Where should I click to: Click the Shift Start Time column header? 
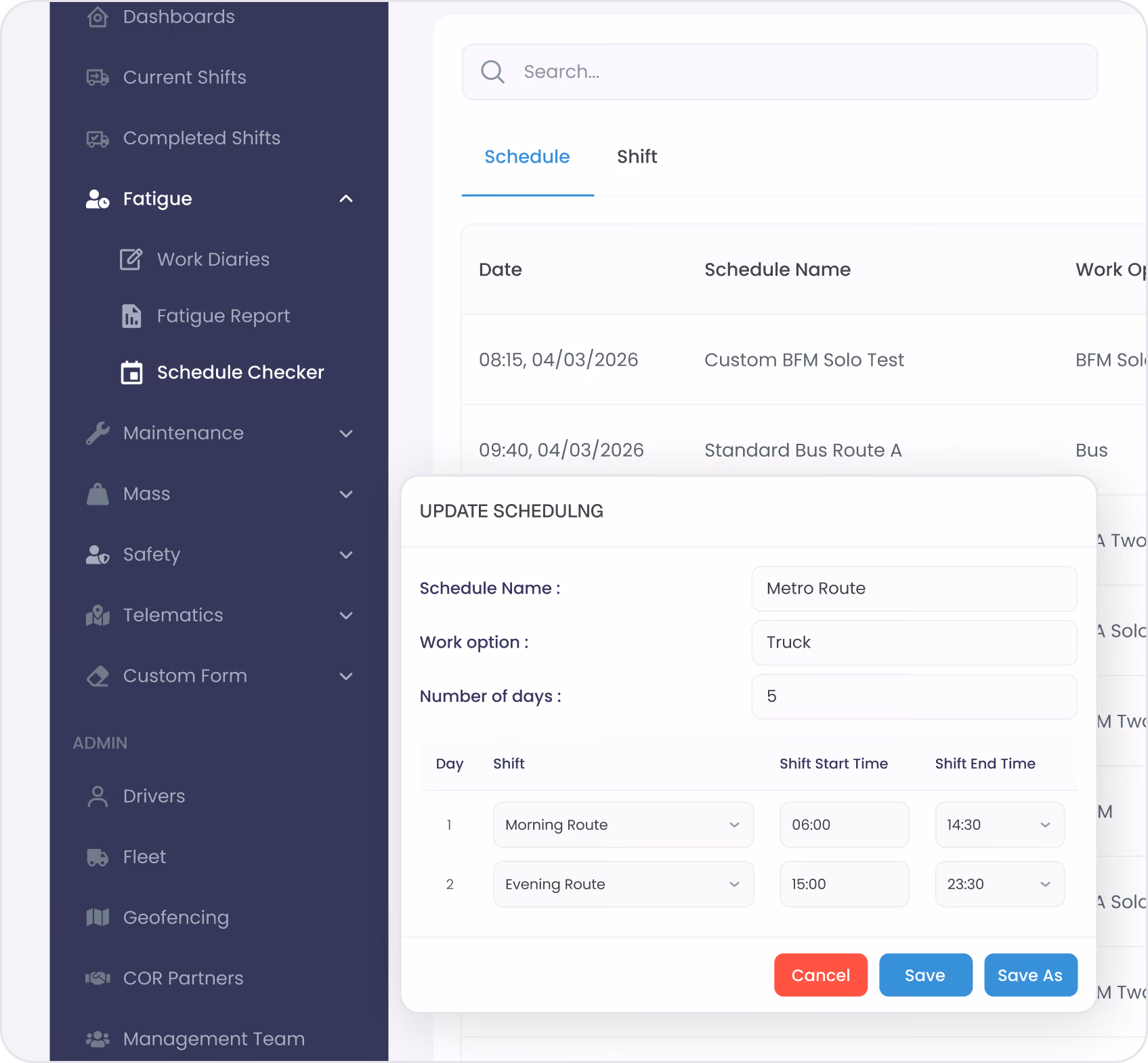pyautogui.click(x=833, y=764)
